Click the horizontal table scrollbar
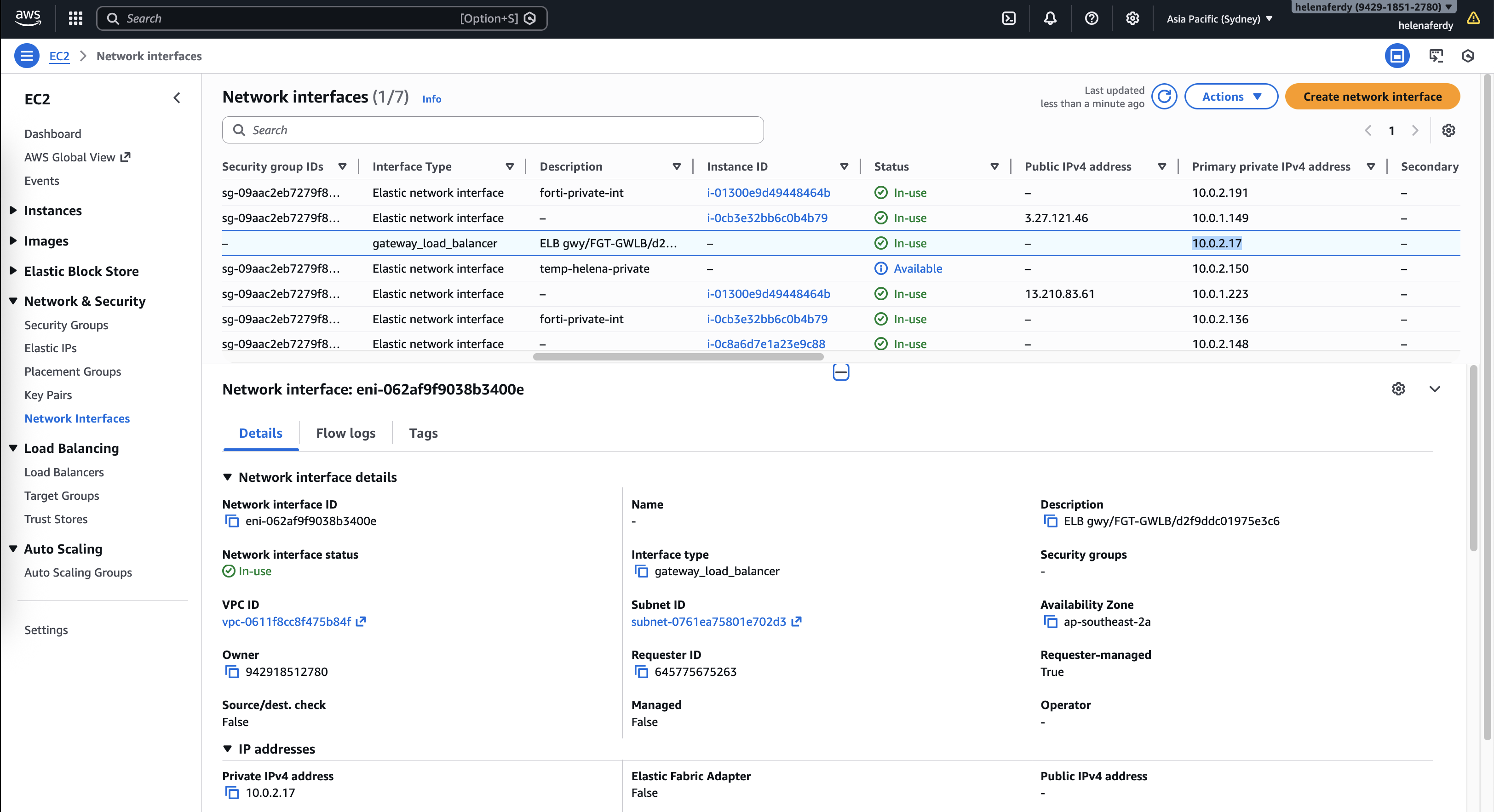Viewport: 1494px width, 812px height. coord(678,357)
